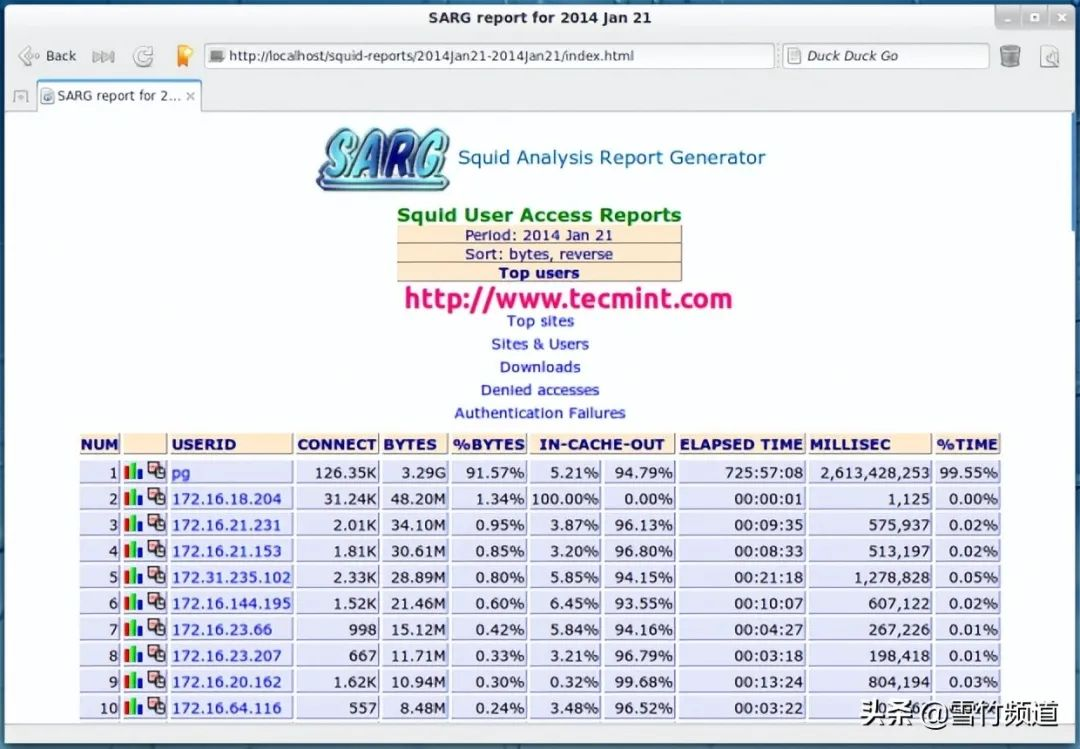
Task: Click the page menu icon at far right of toolbar
Action: point(1050,57)
